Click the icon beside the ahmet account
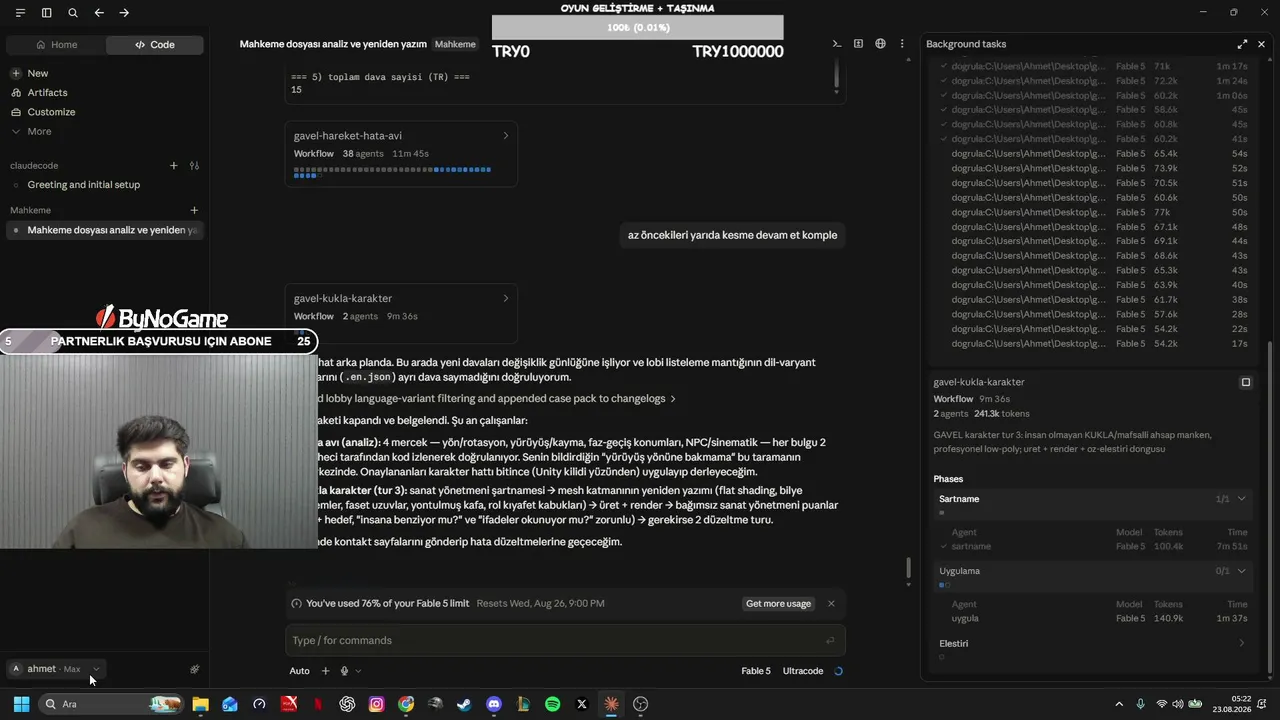Image resolution: width=1280 pixels, height=720 pixels. (x=195, y=669)
